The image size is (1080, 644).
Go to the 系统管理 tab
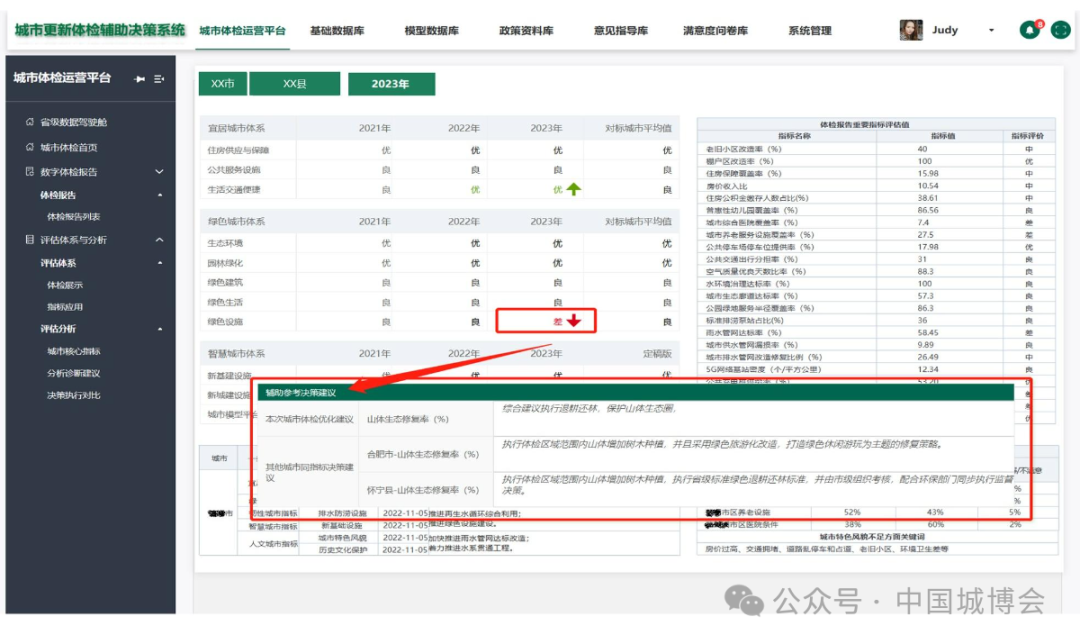tap(809, 31)
